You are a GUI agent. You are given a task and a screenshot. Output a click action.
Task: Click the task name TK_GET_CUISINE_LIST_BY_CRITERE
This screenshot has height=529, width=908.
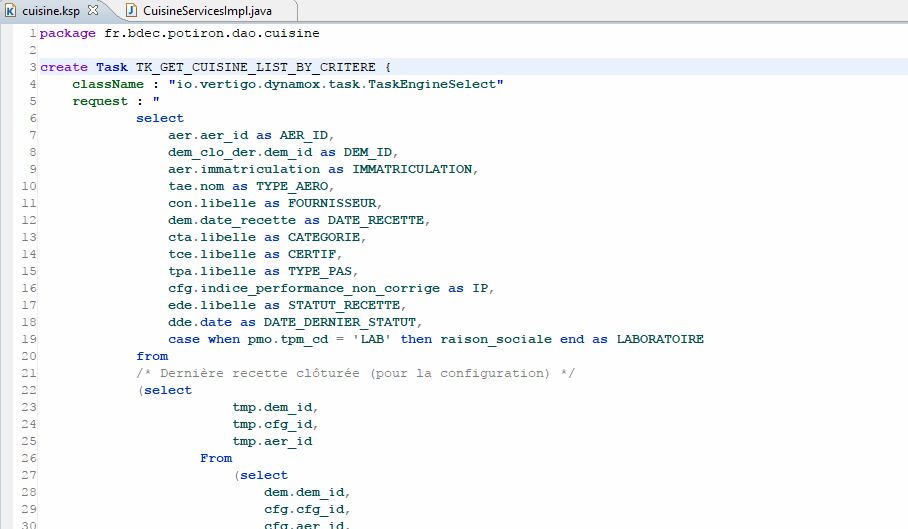[x=255, y=68]
